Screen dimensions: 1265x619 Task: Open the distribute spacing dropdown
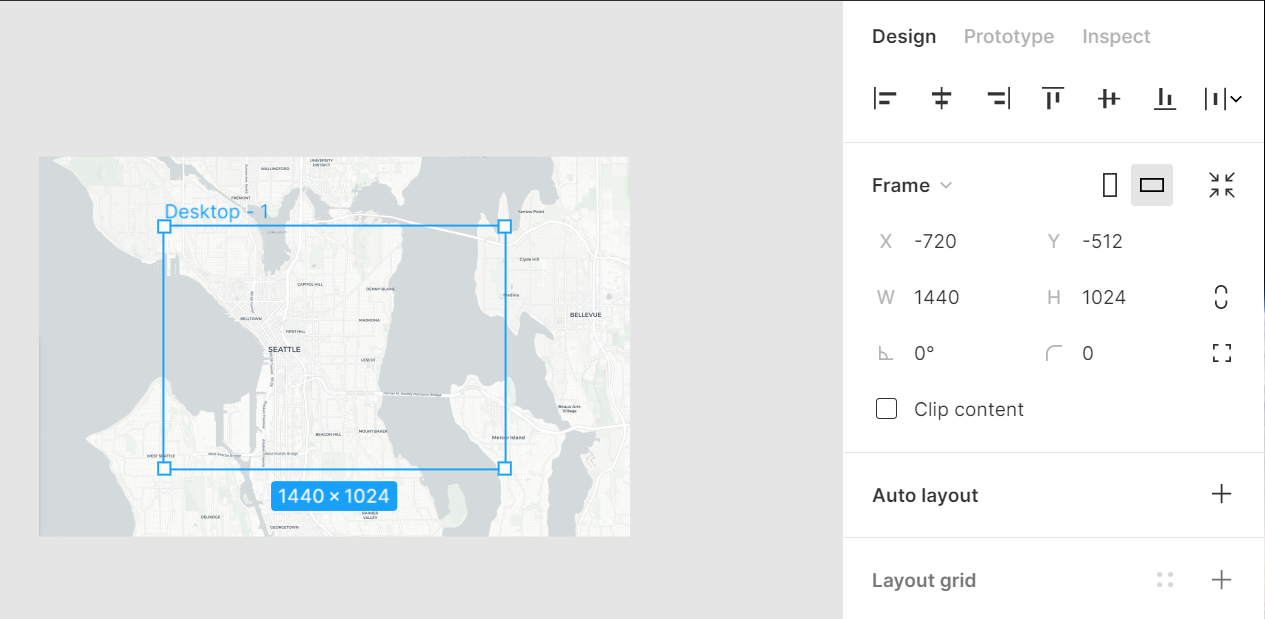(1223, 98)
